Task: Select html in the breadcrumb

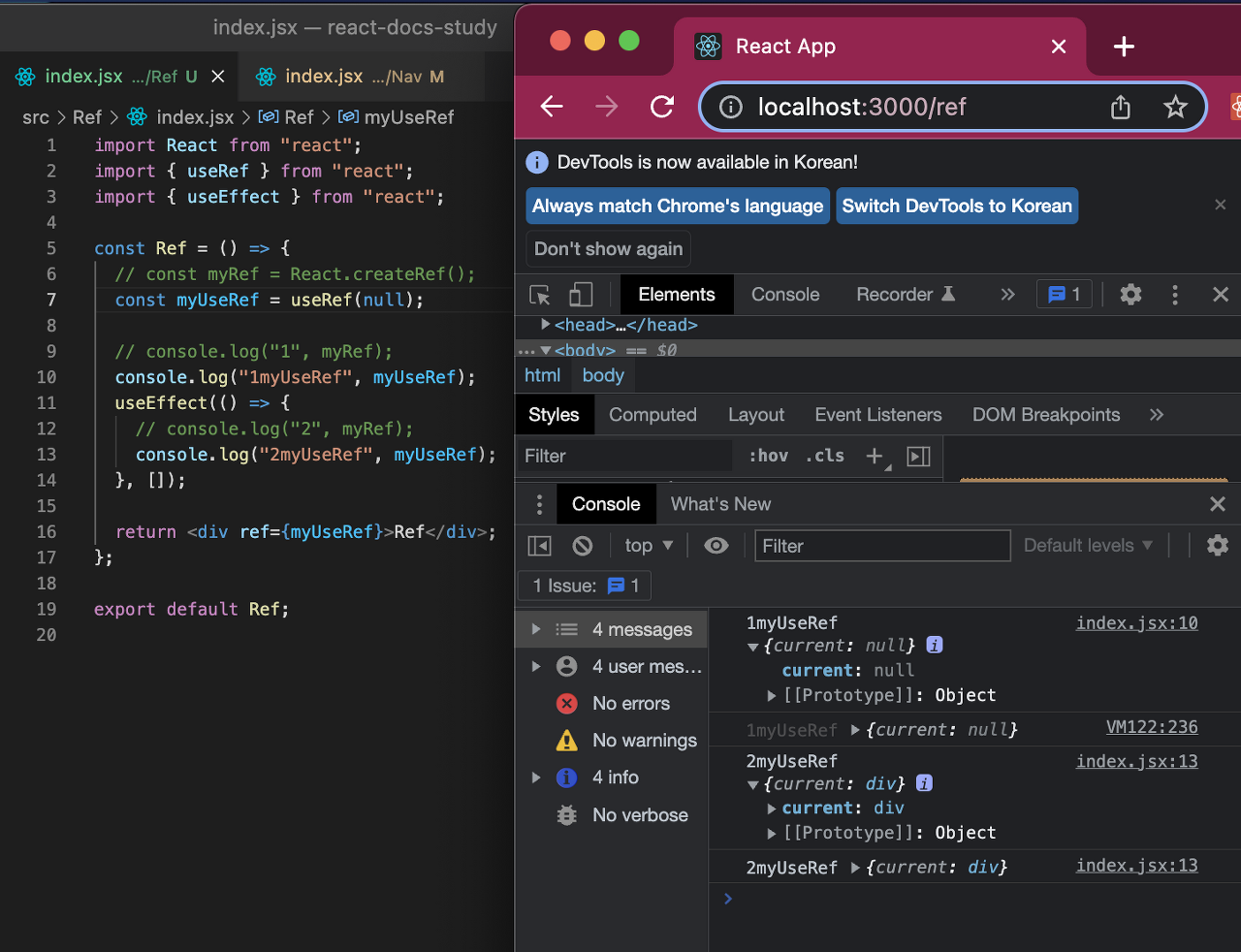Action: pyautogui.click(x=542, y=375)
